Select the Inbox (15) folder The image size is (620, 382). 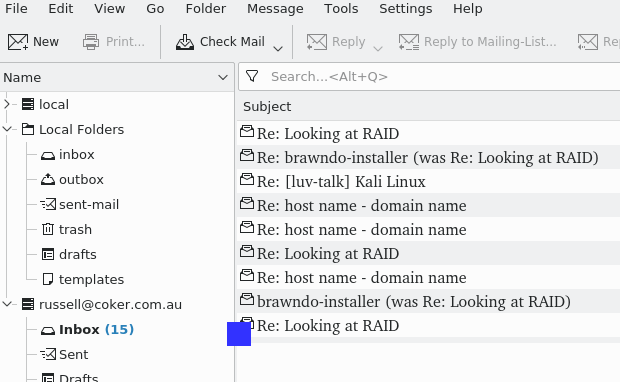[x=96, y=330]
